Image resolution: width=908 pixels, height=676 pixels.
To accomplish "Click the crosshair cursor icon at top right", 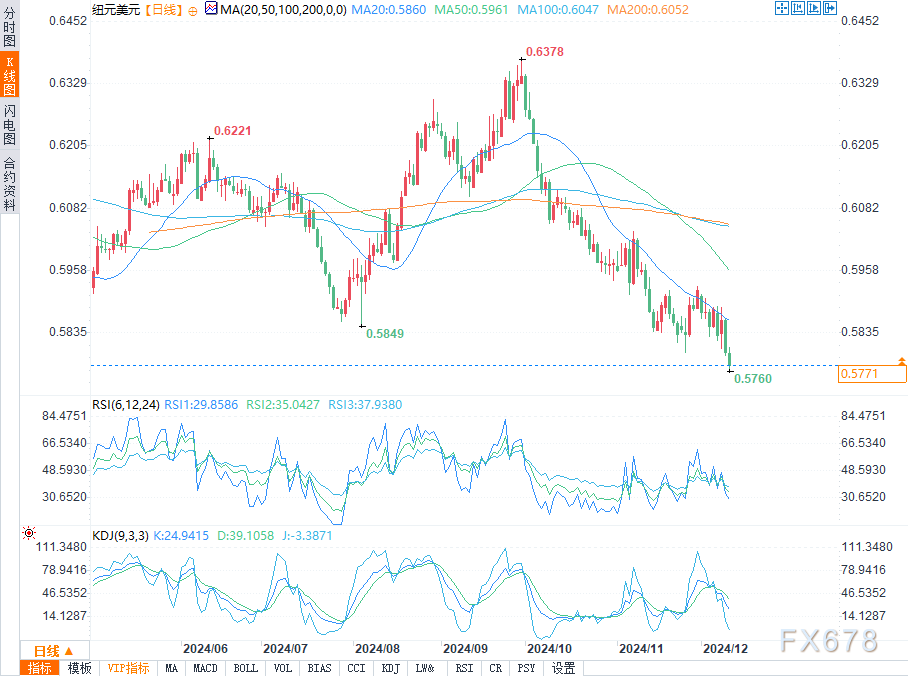I will [x=781, y=8].
